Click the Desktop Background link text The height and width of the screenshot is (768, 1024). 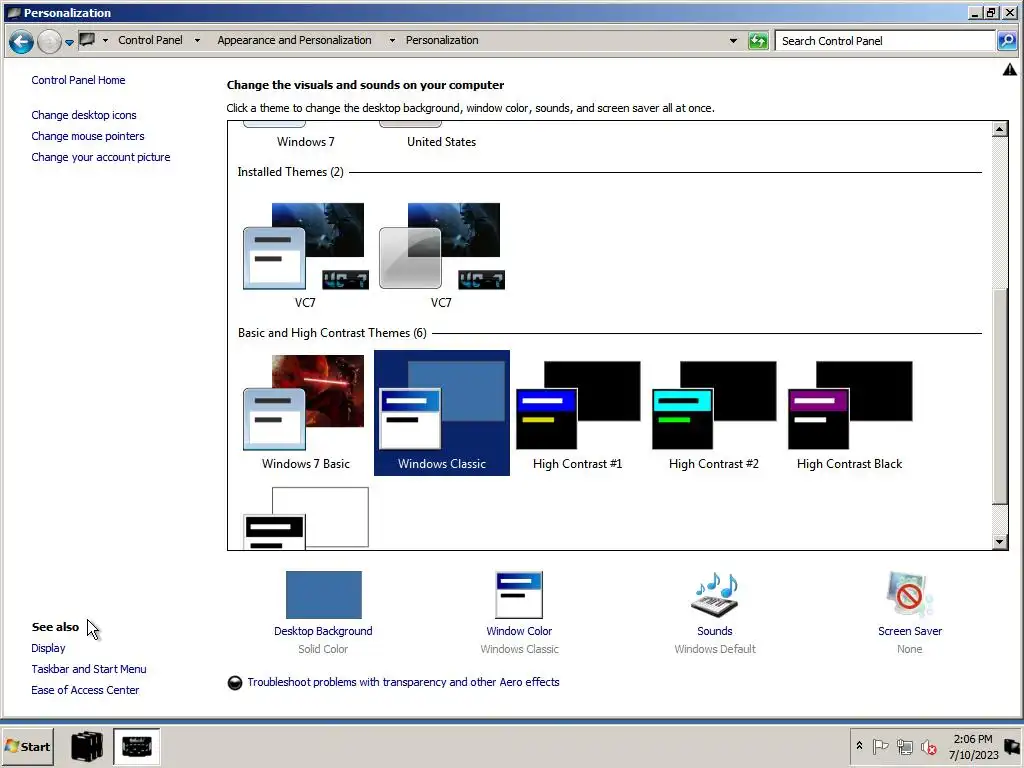coord(323,631)
